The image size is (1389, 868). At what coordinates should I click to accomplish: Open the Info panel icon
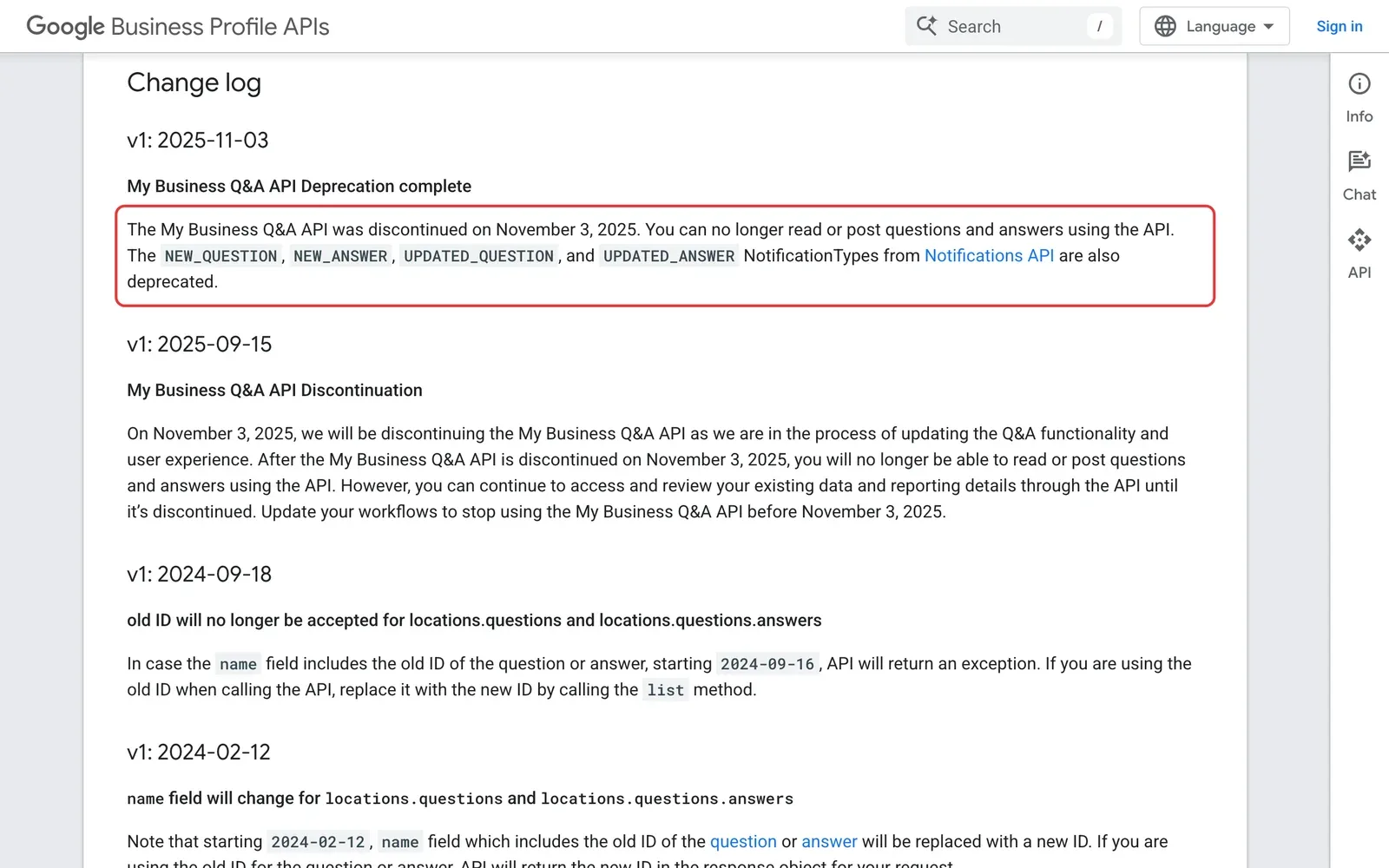point(1359,84)
